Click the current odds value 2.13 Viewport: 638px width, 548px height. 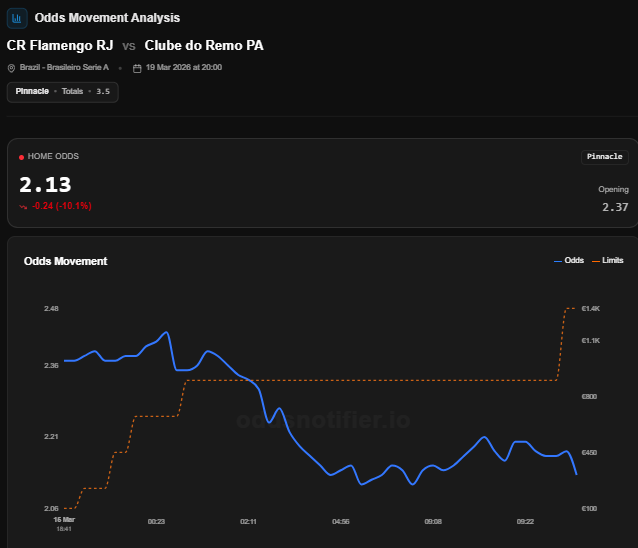45,185
